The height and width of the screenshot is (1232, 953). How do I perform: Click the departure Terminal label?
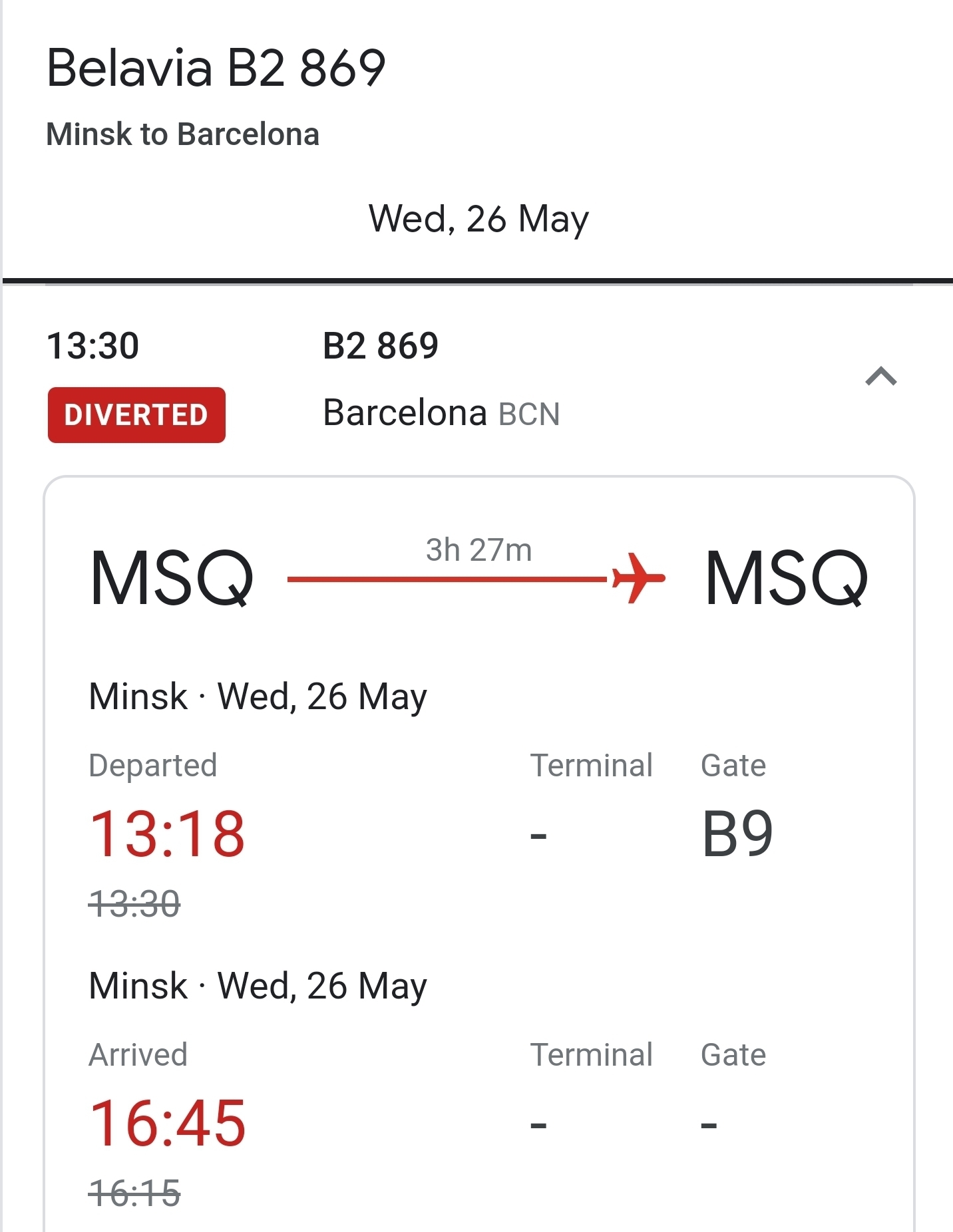coord(591,766)
